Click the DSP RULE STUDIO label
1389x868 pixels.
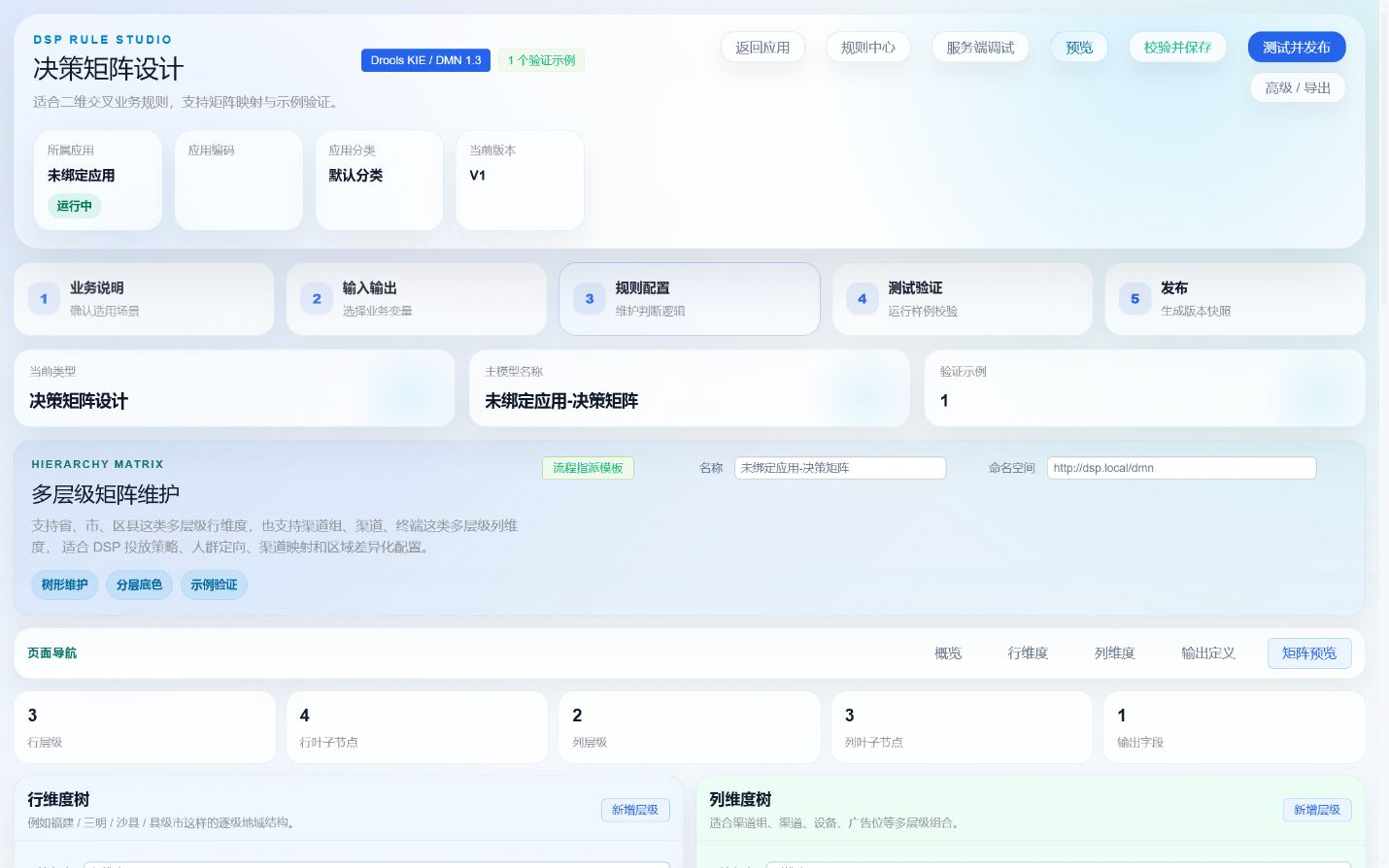click(x=103, y=40)
